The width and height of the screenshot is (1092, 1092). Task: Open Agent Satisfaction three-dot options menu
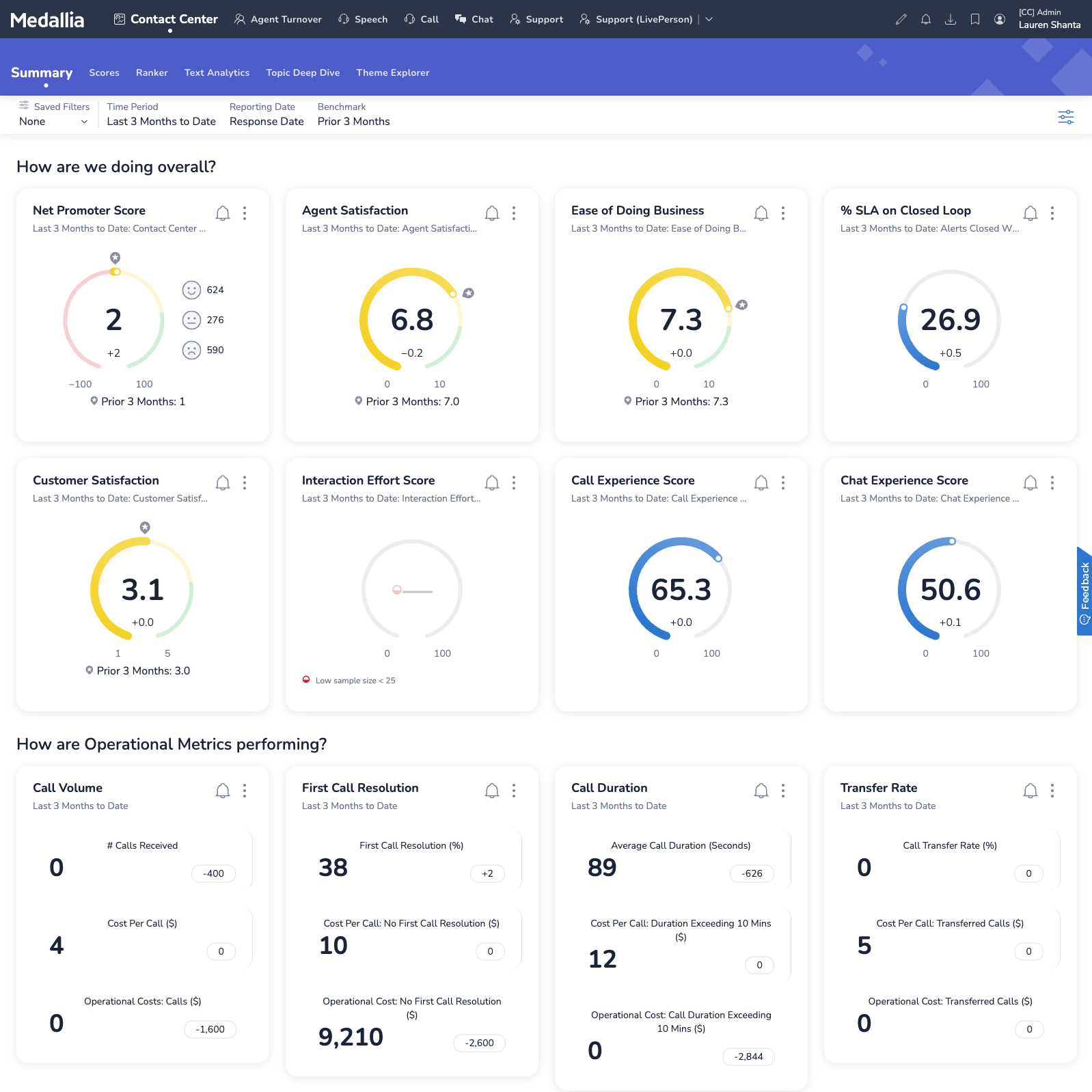[x=514, y=213]
